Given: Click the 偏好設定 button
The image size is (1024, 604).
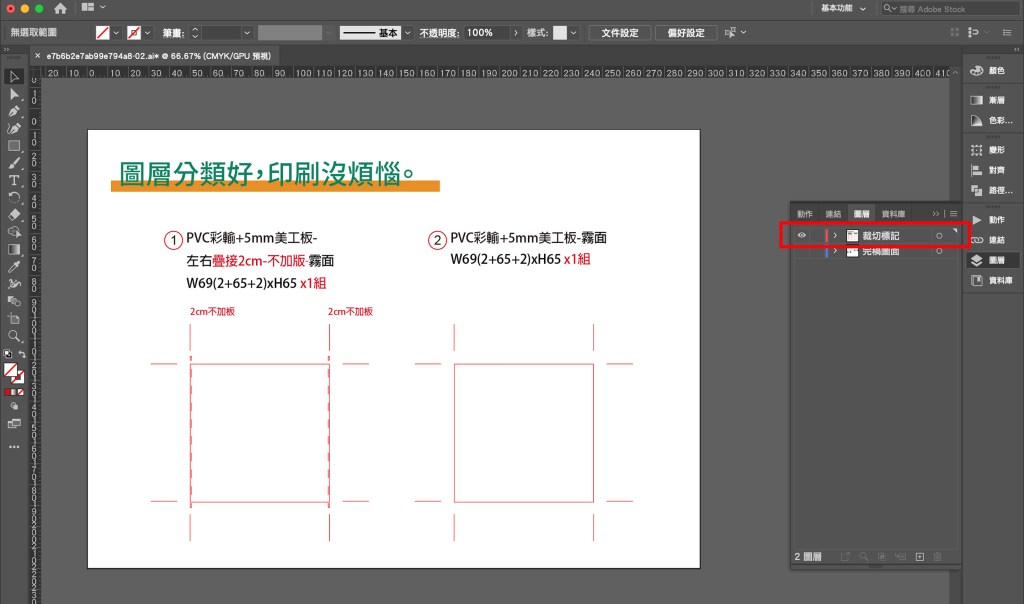Looking at the screenshot, I should (x=686, y=33).
